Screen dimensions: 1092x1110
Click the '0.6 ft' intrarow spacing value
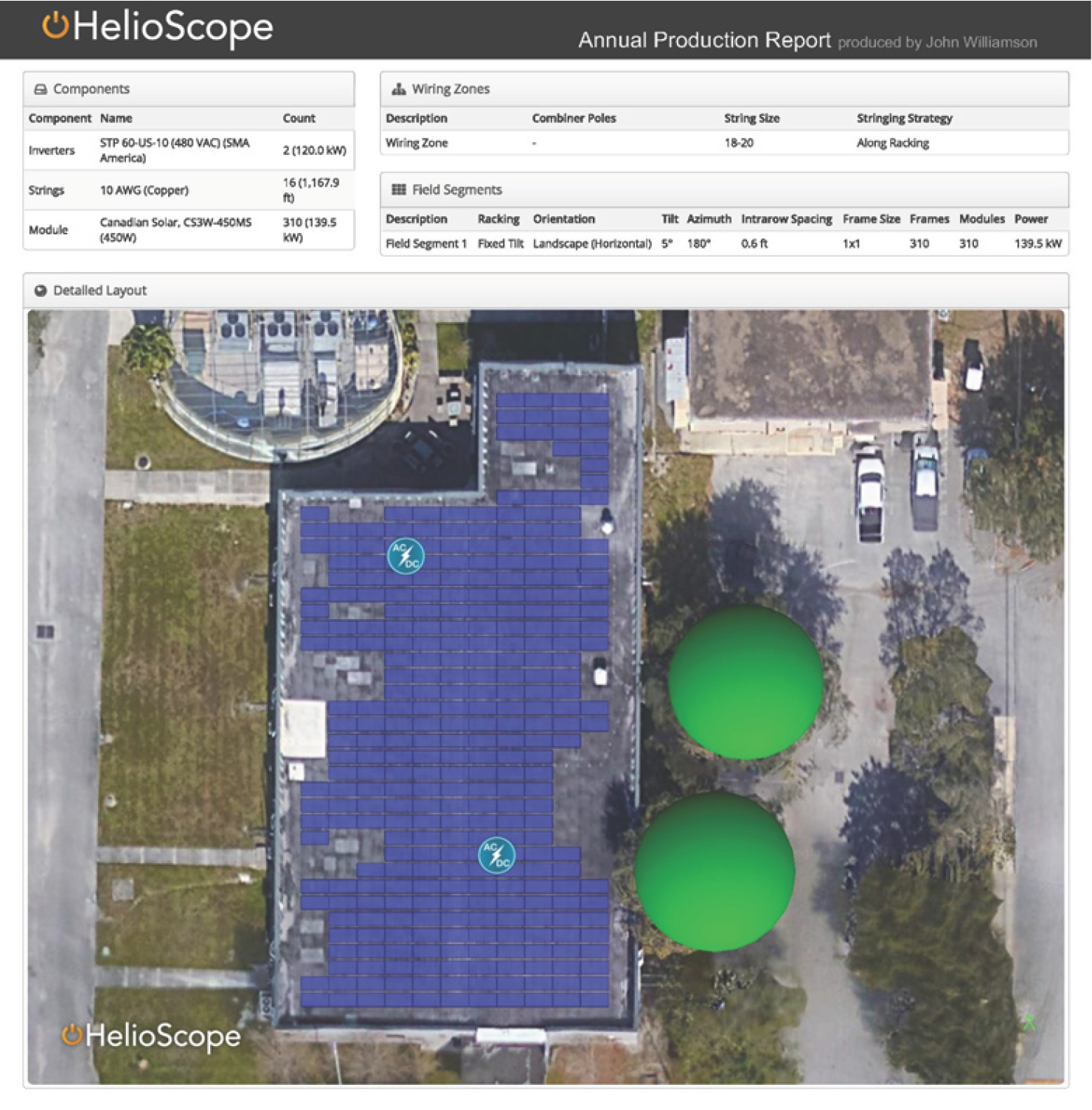click(x=754, y=244)
